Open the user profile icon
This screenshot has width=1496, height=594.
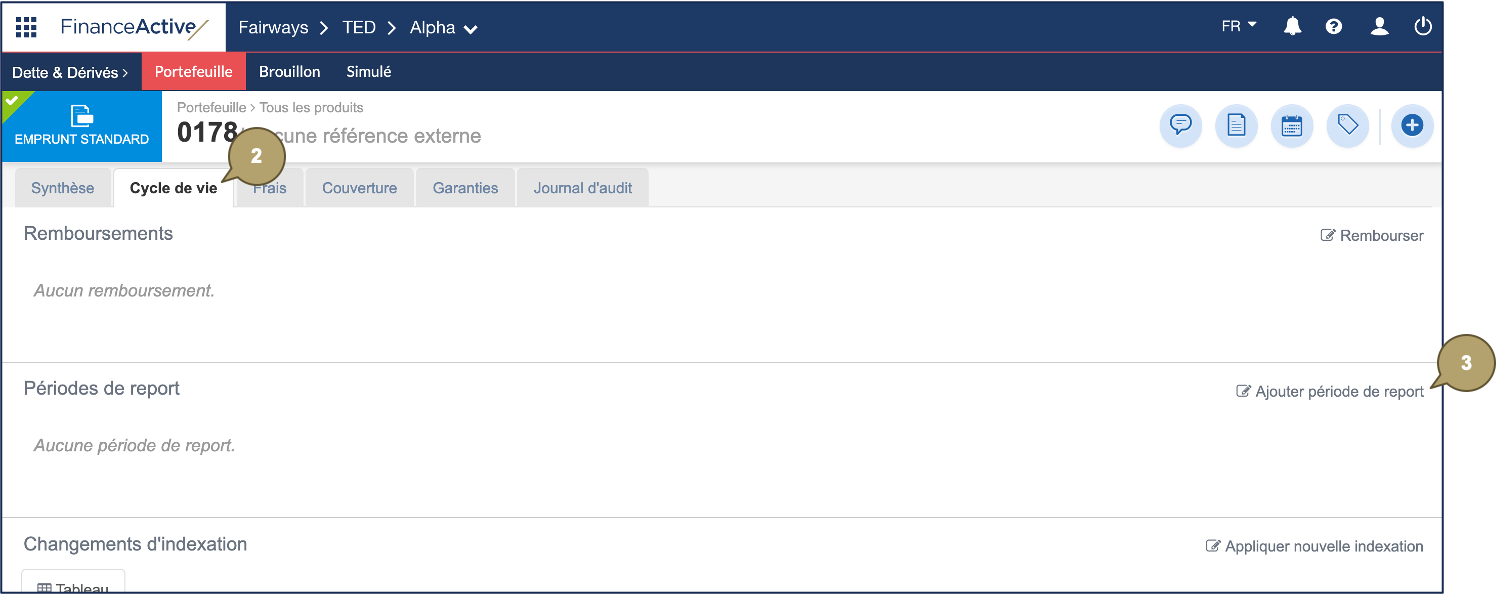[1379, 27]
